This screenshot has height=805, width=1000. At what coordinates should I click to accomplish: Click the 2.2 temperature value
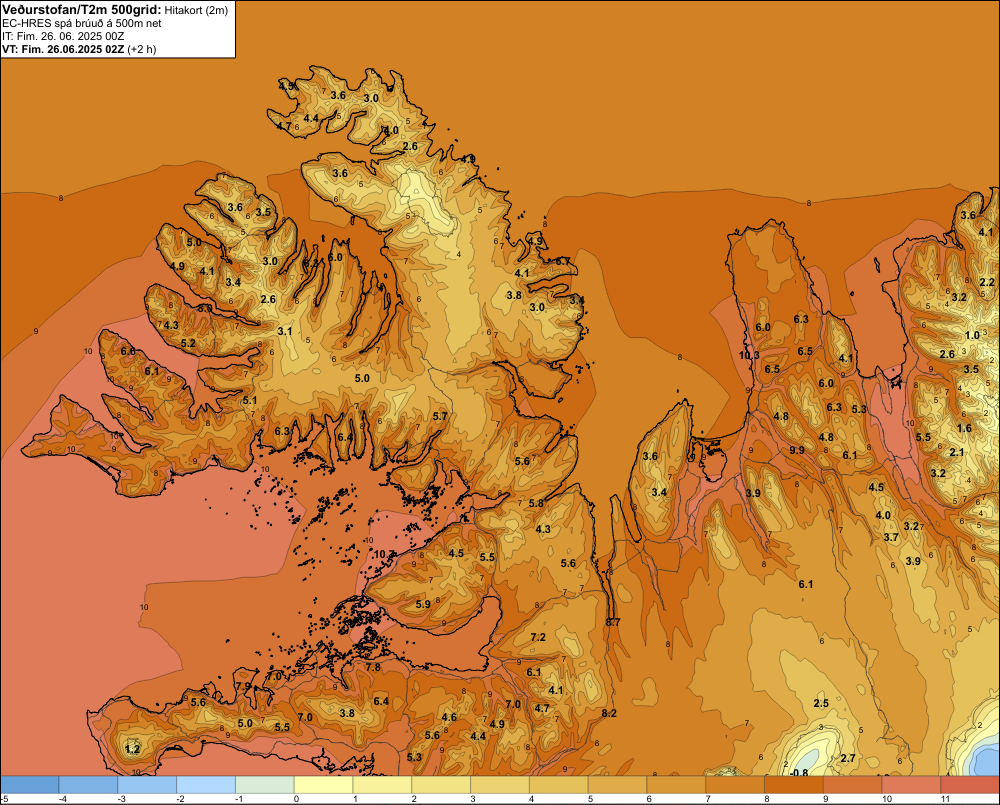pos(987,282)
